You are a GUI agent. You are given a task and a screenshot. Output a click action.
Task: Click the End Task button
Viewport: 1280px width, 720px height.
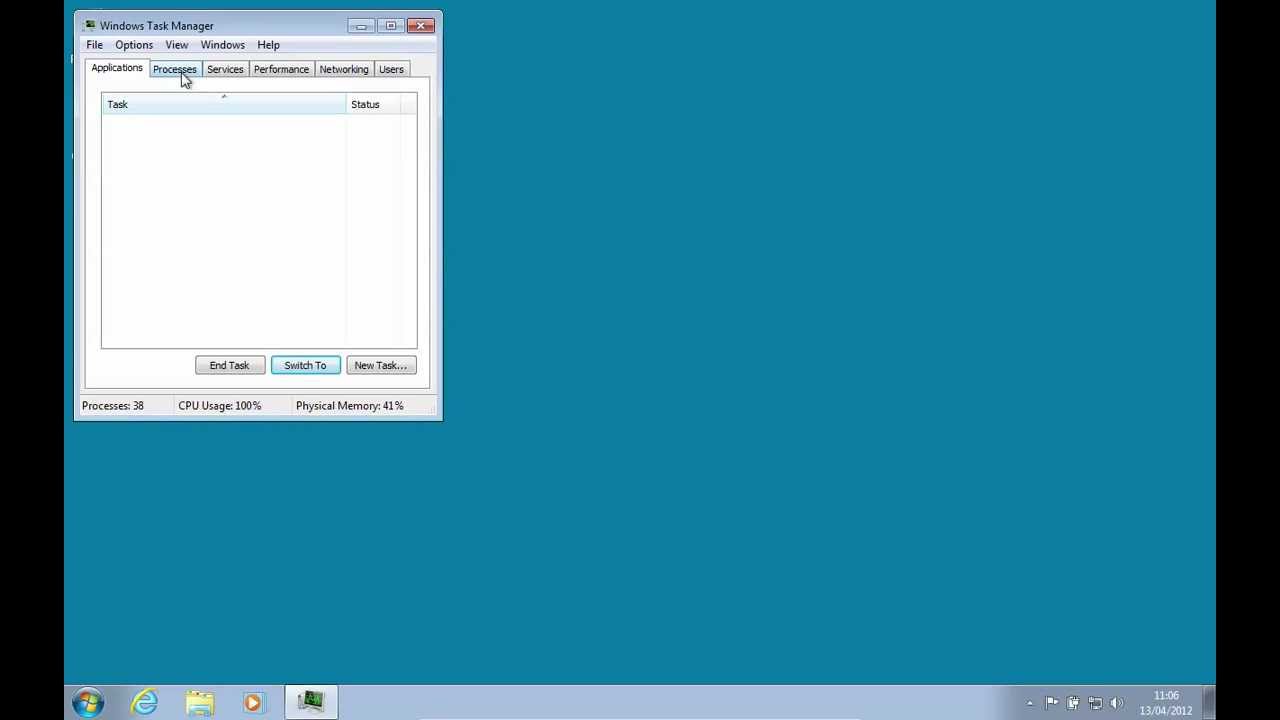coord(229,365)
